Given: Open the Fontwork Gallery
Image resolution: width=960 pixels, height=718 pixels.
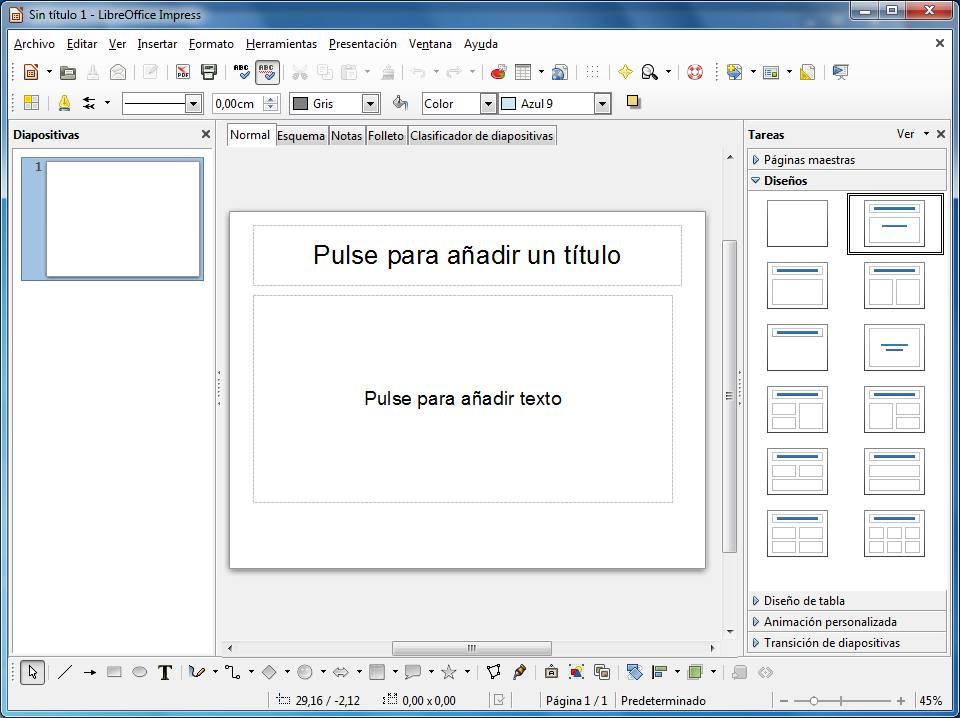Looking at the screenshot, I should (551, 672).
